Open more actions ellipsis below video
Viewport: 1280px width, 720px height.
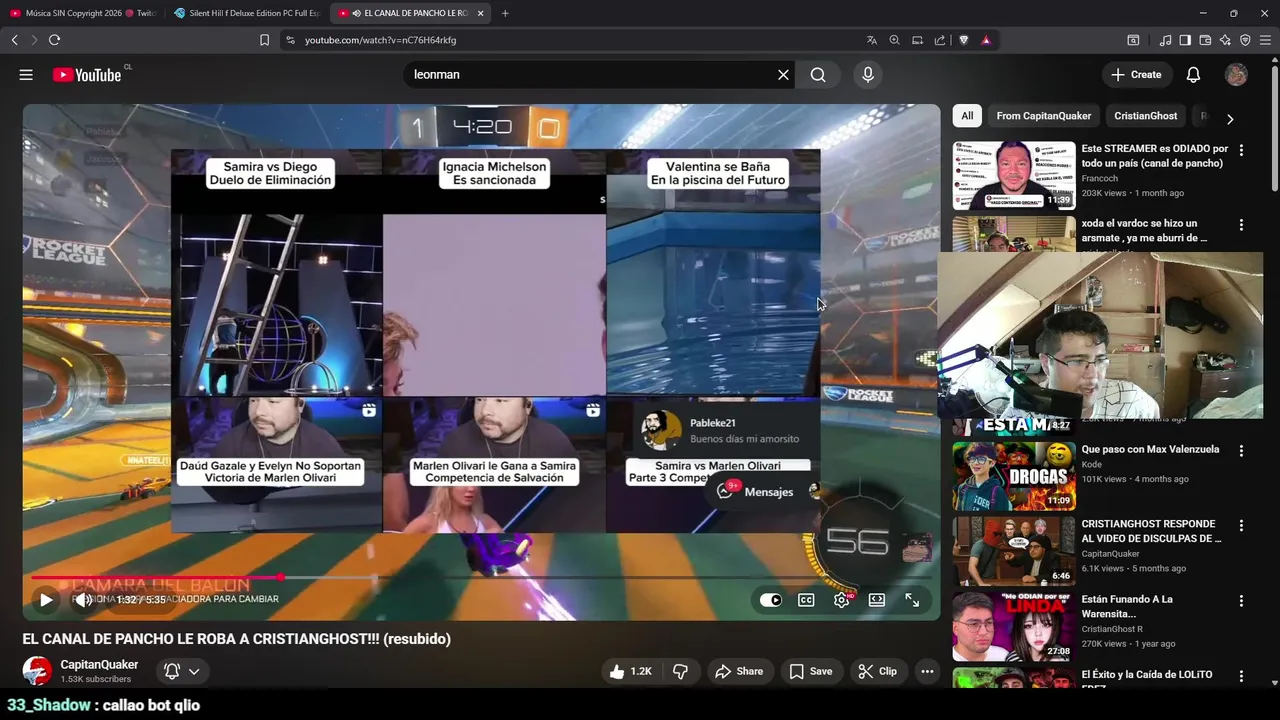click(927, 671)
